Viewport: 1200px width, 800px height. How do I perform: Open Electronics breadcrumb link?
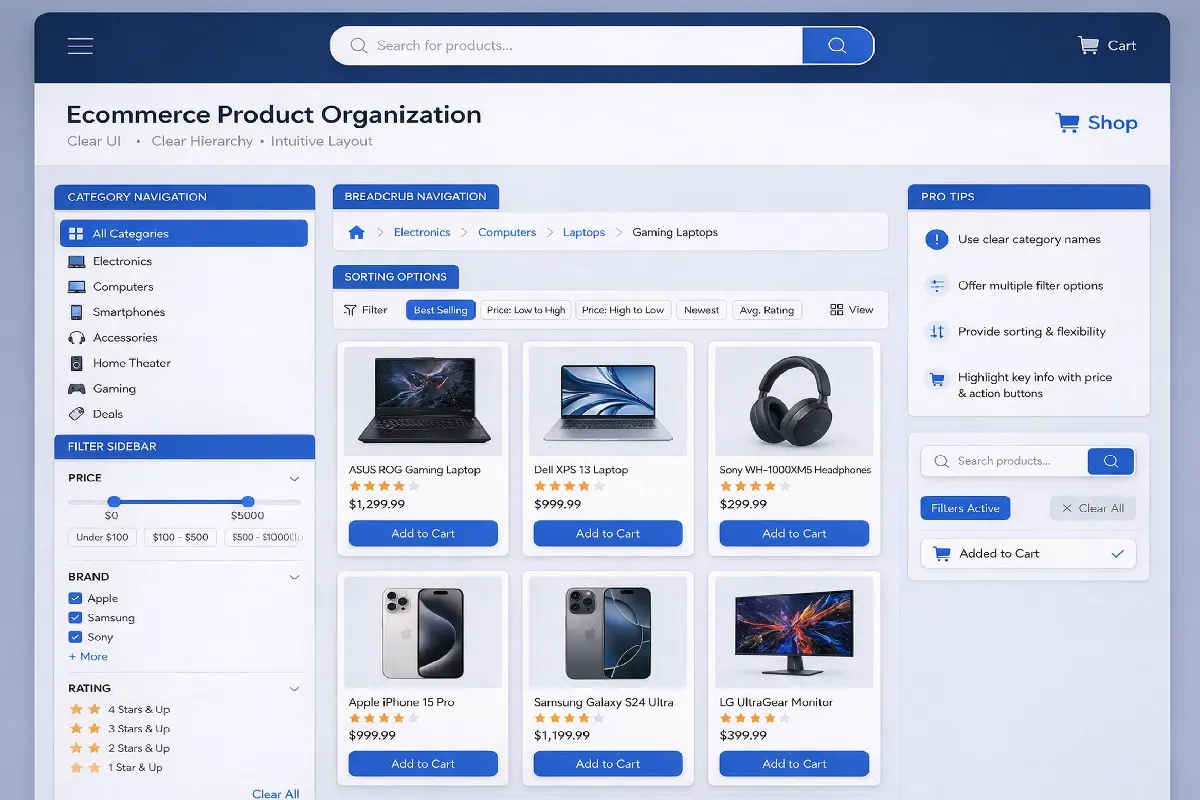[422, 232]
